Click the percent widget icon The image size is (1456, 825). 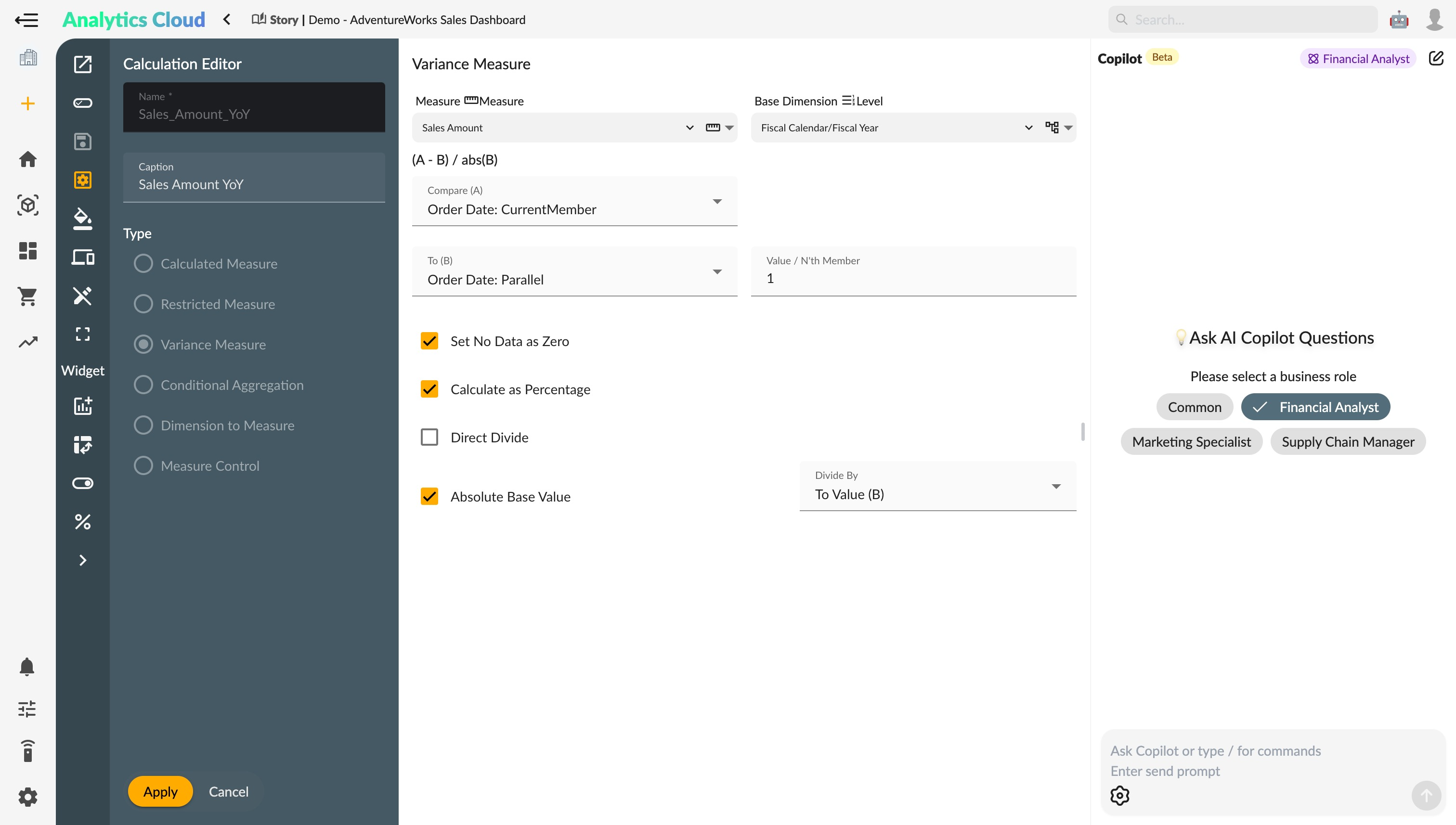pos(83,521)
